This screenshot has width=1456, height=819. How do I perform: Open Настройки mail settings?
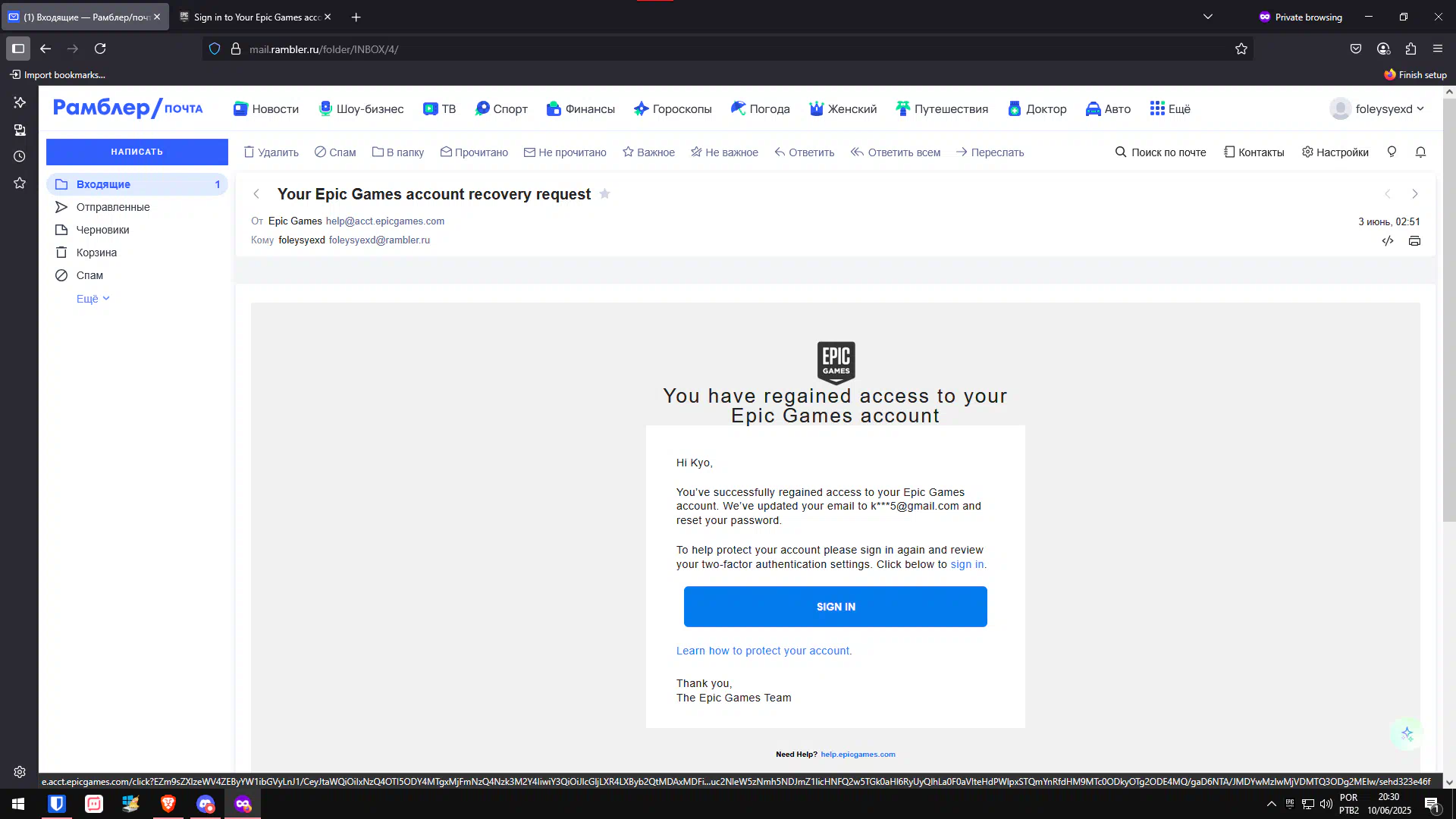point(1335,152)
